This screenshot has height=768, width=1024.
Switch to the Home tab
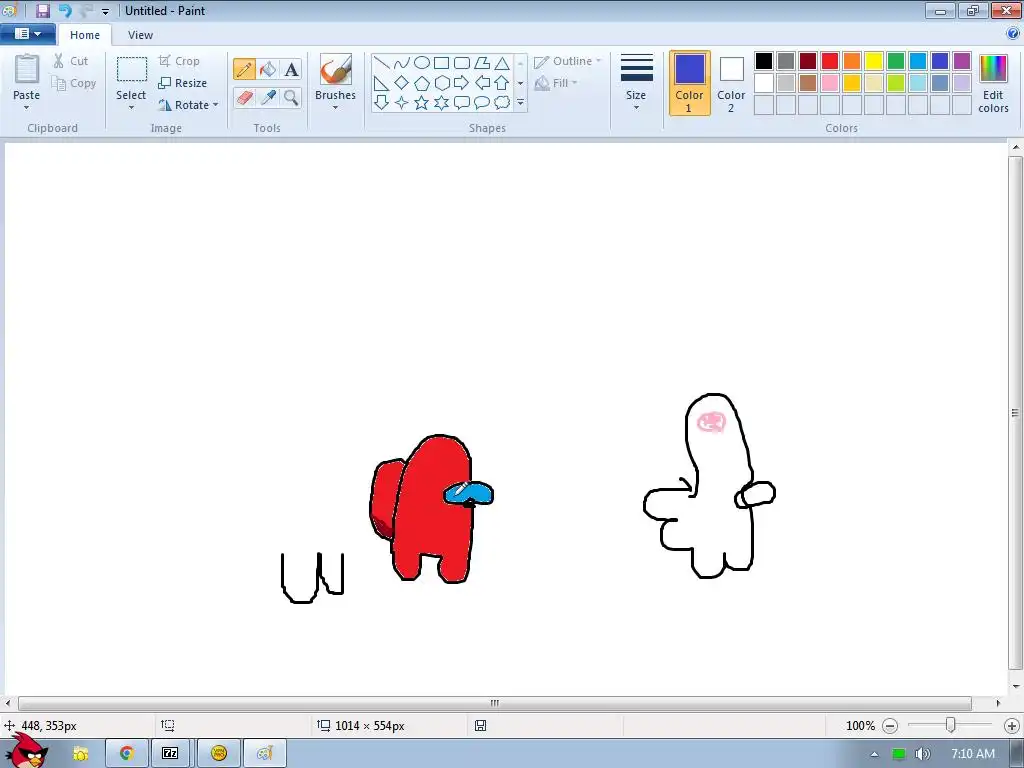click(x=85, y=35)
